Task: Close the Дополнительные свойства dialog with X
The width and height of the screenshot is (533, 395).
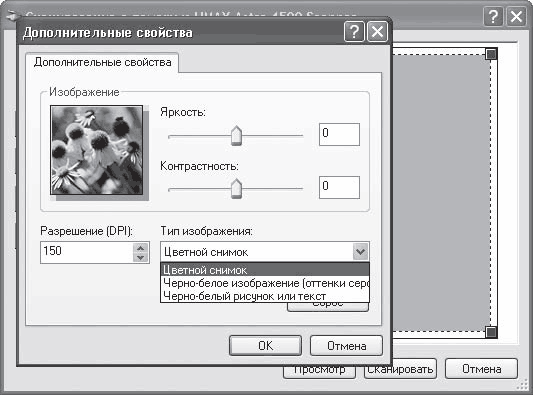Action: 377,32
